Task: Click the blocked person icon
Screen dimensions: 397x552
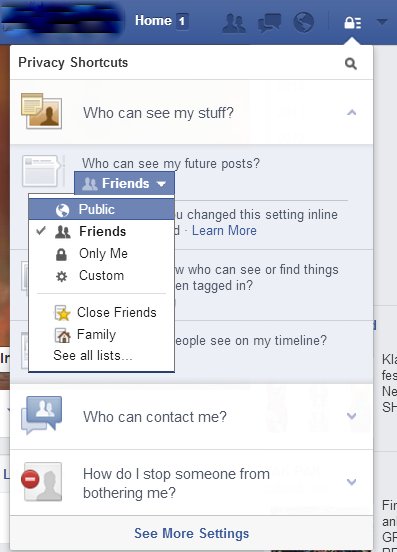Action: 42,482
